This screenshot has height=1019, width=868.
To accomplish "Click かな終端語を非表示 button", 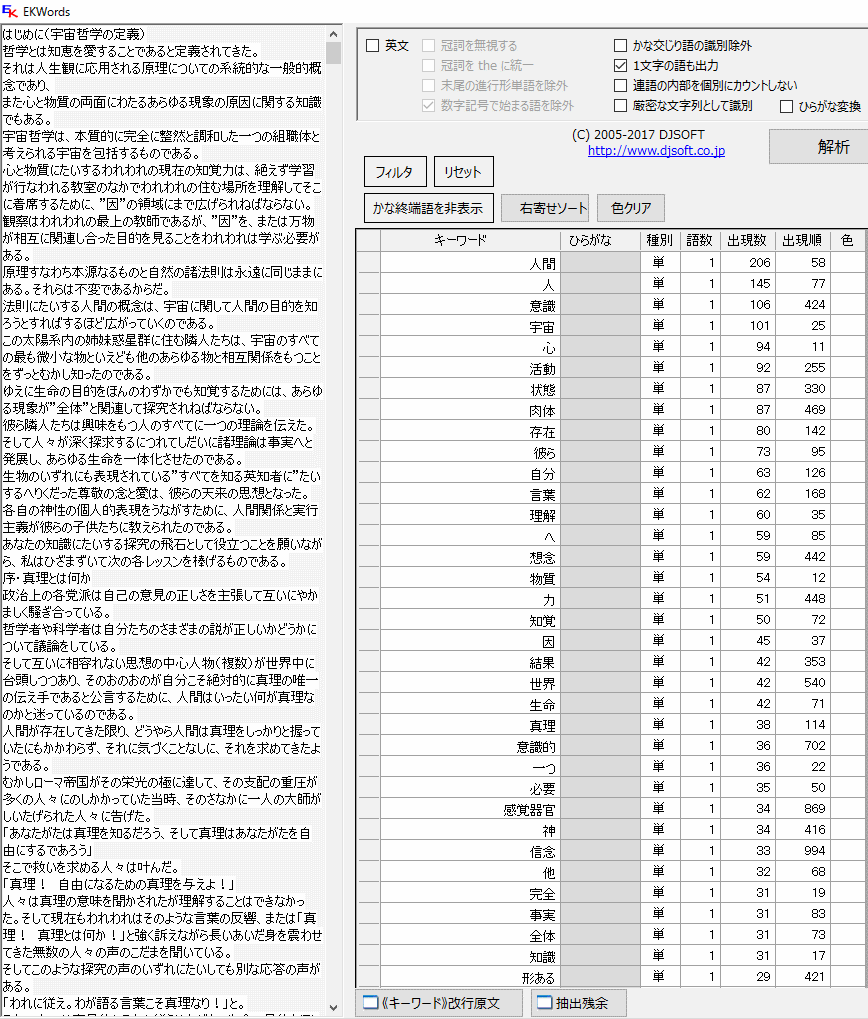I will tap(429, 208).
